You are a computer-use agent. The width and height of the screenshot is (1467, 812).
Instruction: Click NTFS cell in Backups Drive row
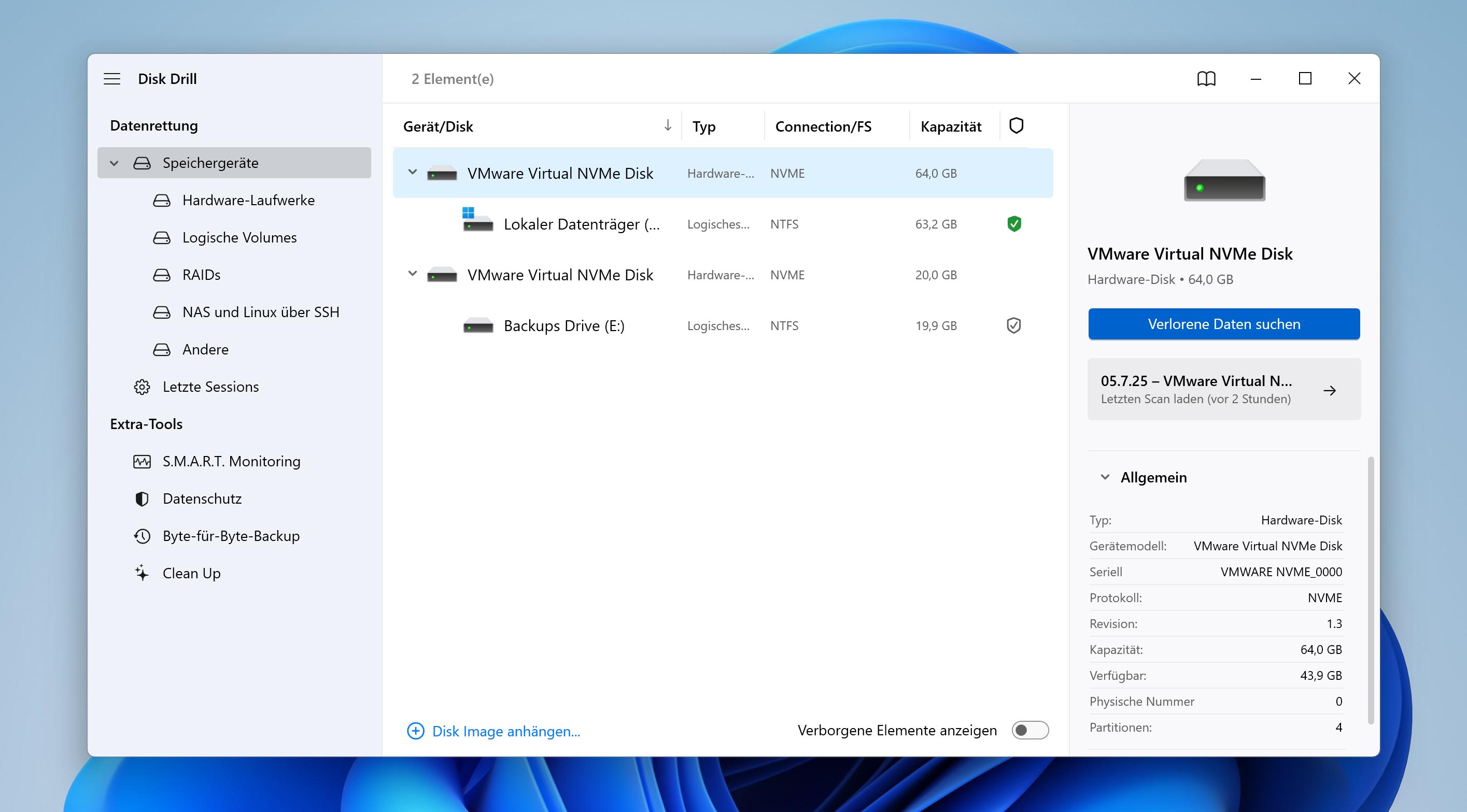(x=784, y=326)
